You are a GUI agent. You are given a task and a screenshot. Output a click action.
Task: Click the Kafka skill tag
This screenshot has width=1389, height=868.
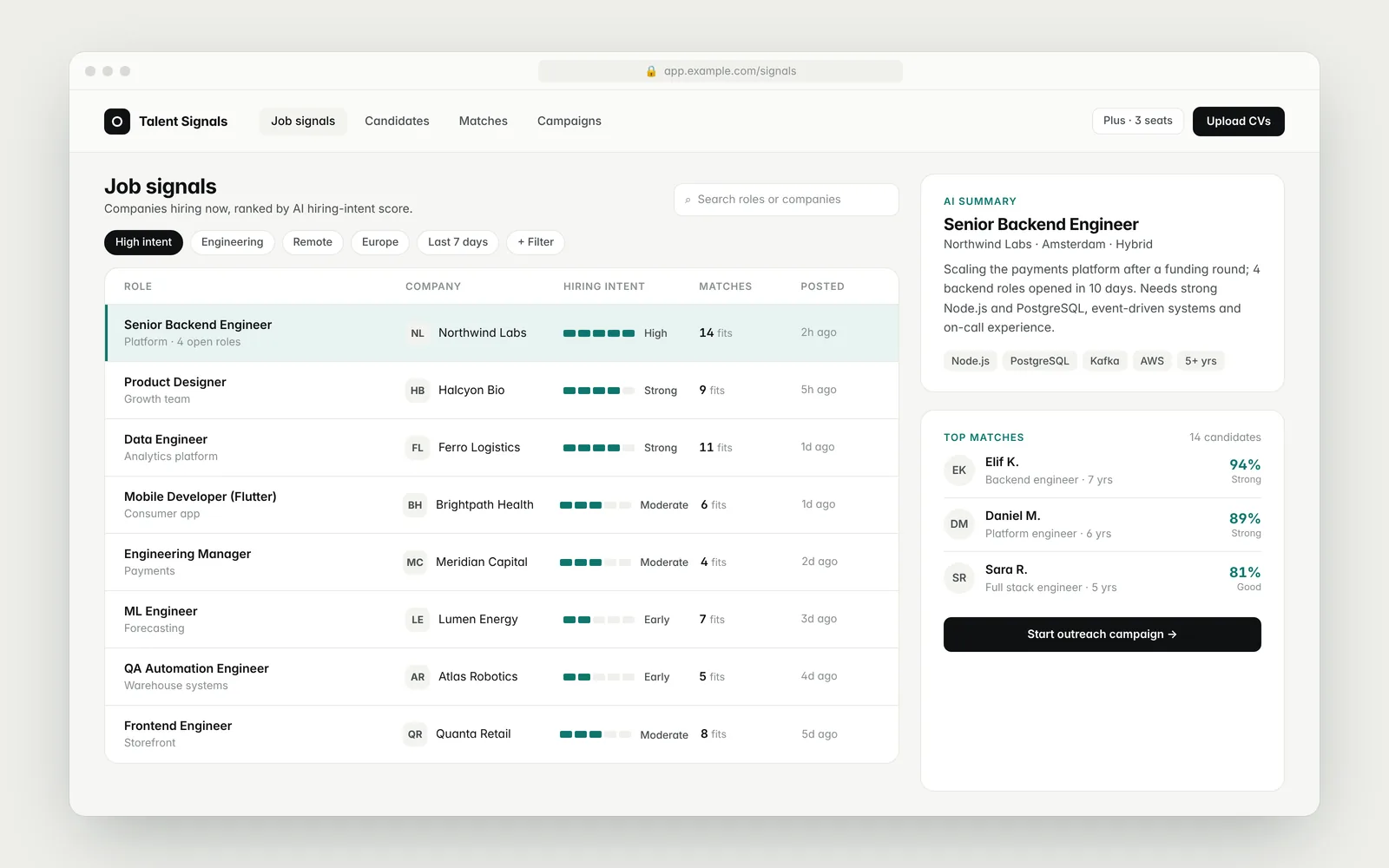tap(1104, 361)
